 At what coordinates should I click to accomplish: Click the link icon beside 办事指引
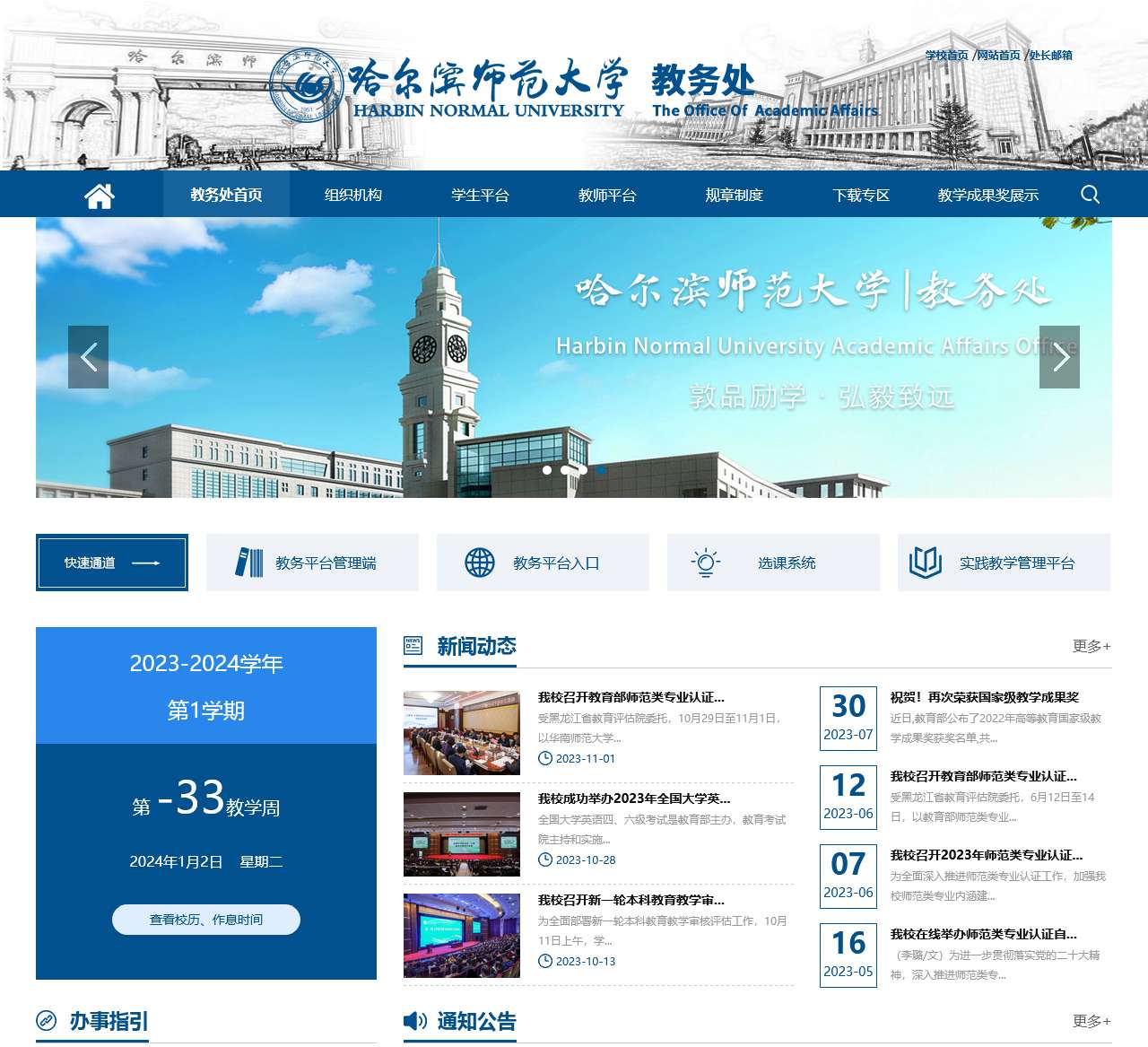point(48,1021)
